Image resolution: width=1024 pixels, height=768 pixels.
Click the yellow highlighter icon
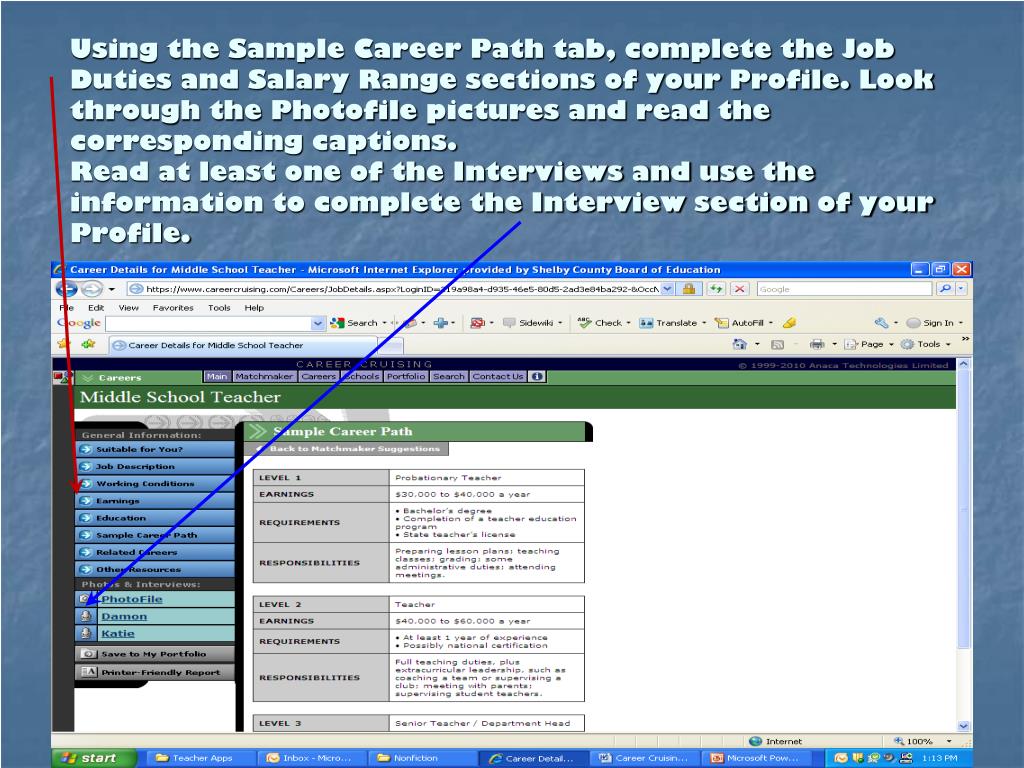(x=790, y=323)
